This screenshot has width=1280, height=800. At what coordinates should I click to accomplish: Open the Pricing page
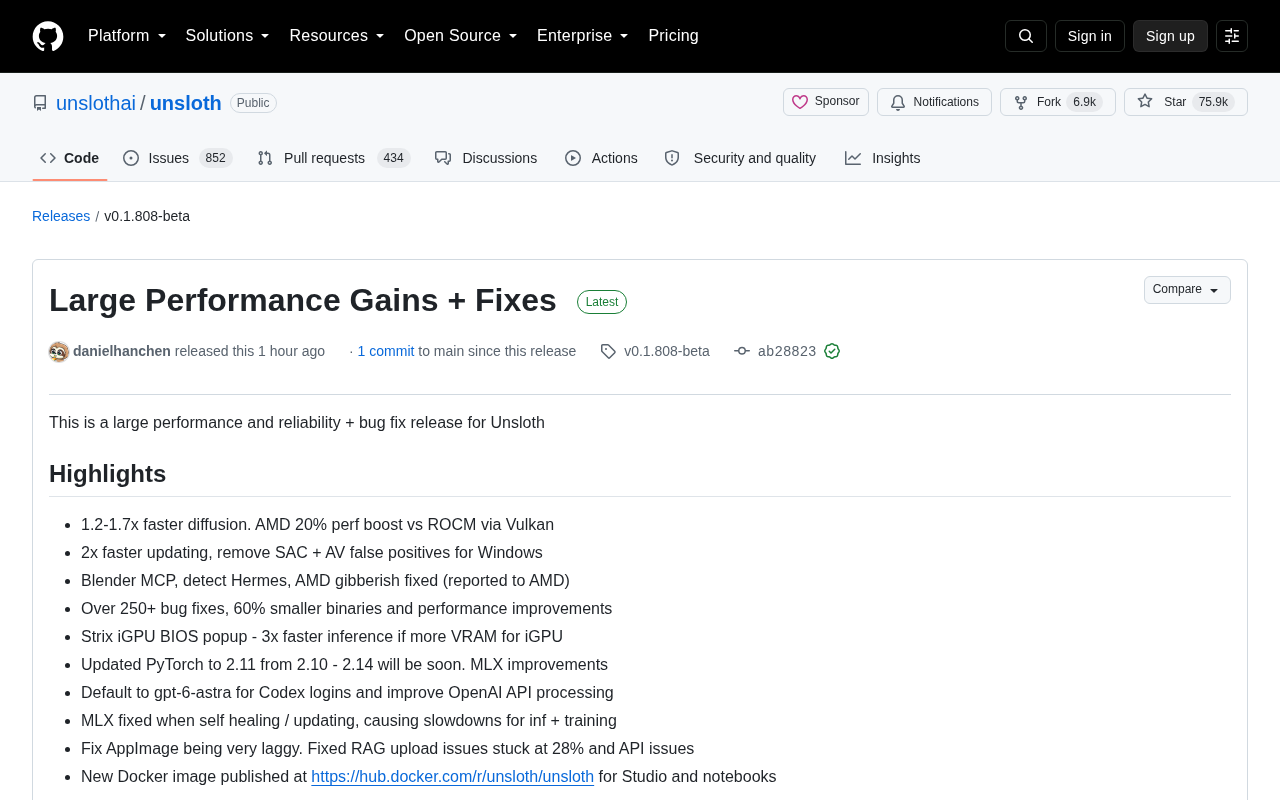click(x=674, y=36)
